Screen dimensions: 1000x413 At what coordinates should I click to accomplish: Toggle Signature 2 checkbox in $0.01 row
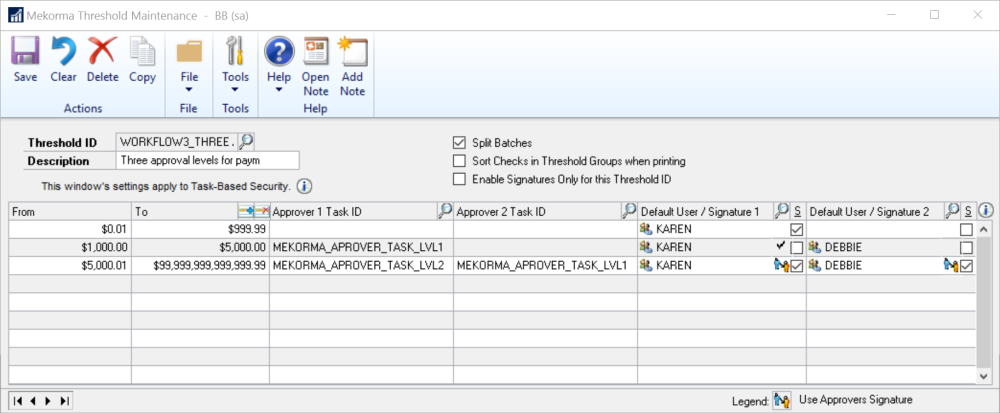(967, 229)
